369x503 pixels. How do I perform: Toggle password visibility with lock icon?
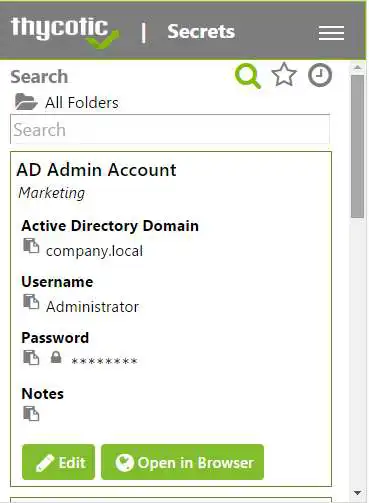[56, 357]
